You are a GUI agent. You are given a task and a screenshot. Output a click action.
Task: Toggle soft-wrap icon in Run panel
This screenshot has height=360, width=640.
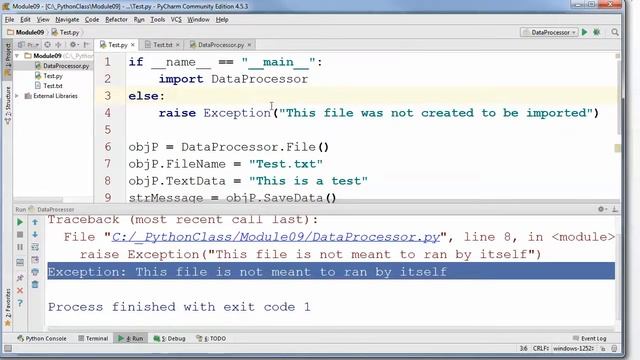click(35, 247)
